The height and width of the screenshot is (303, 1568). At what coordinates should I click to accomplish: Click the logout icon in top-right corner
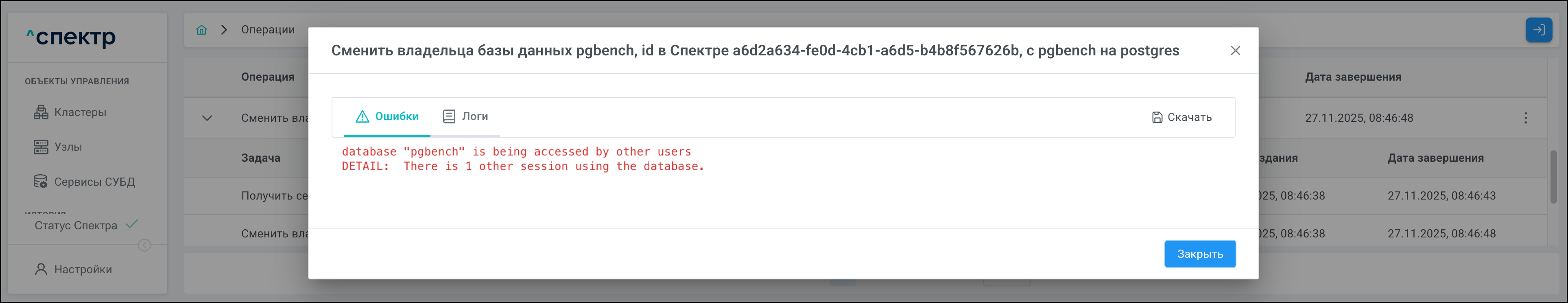coord(1538,30)
